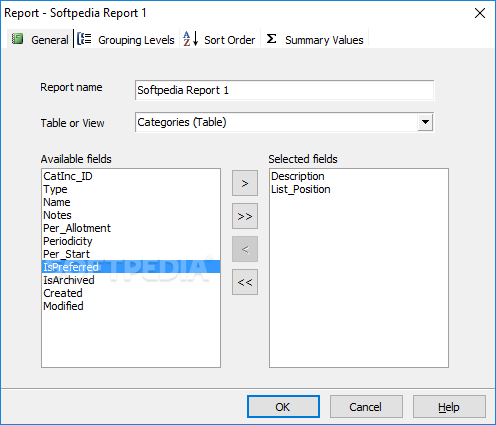Click the Grouping Levels list icon

point(84,39)
